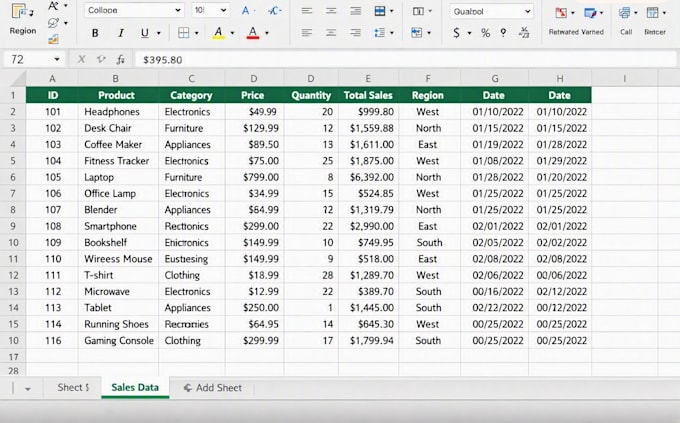680x423 pixels.
Task: Select row 2 header
Action: [x=13, y=111]
